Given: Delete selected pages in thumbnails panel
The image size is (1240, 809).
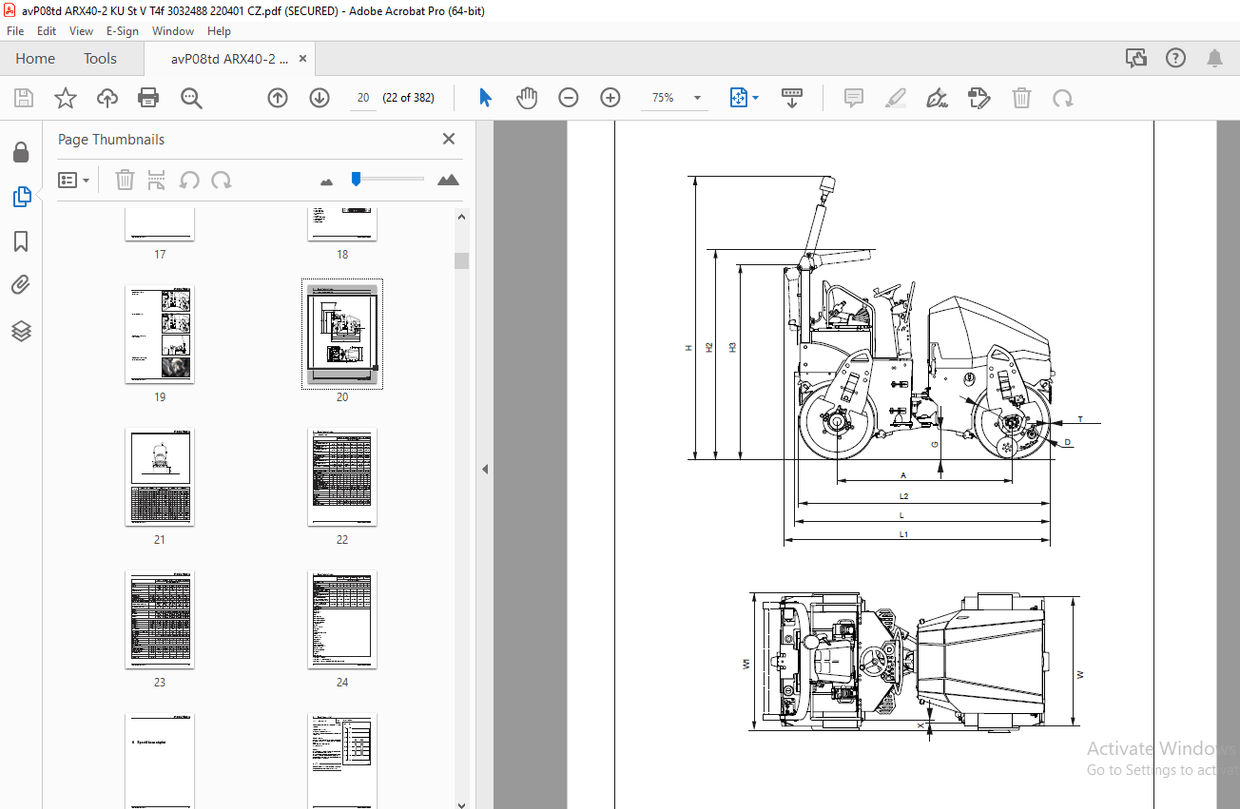Looking at the screenshot, I should (x=124, y=180).
